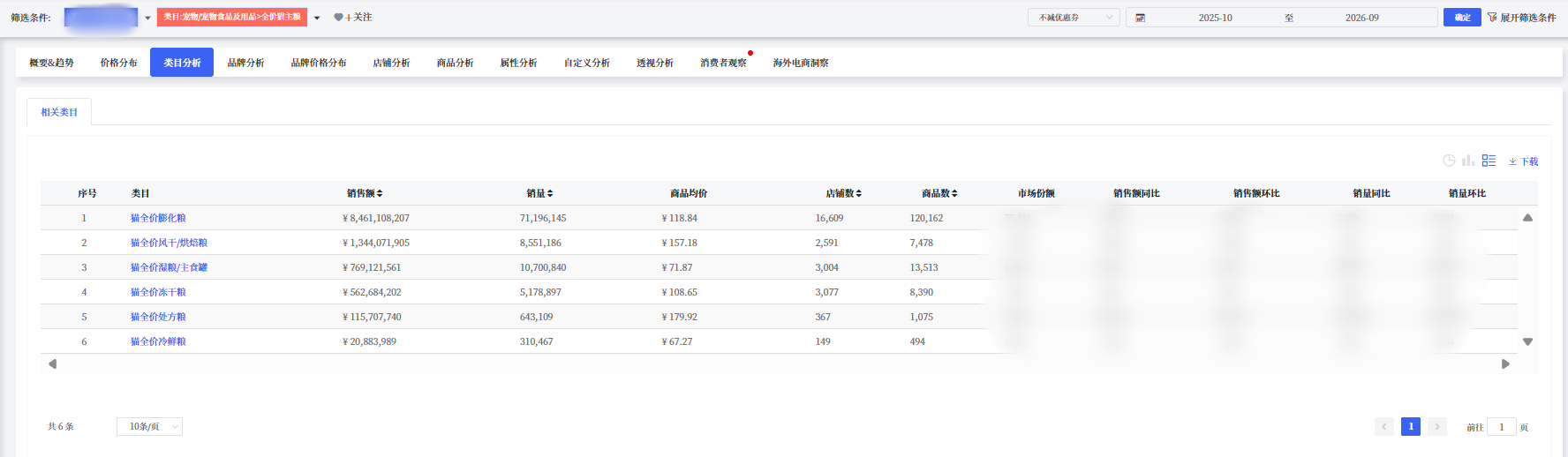Open the 猫全价风干/烘焙粮 category link
The height and width of the screenshot is (457, 1568).
(169, 243)
